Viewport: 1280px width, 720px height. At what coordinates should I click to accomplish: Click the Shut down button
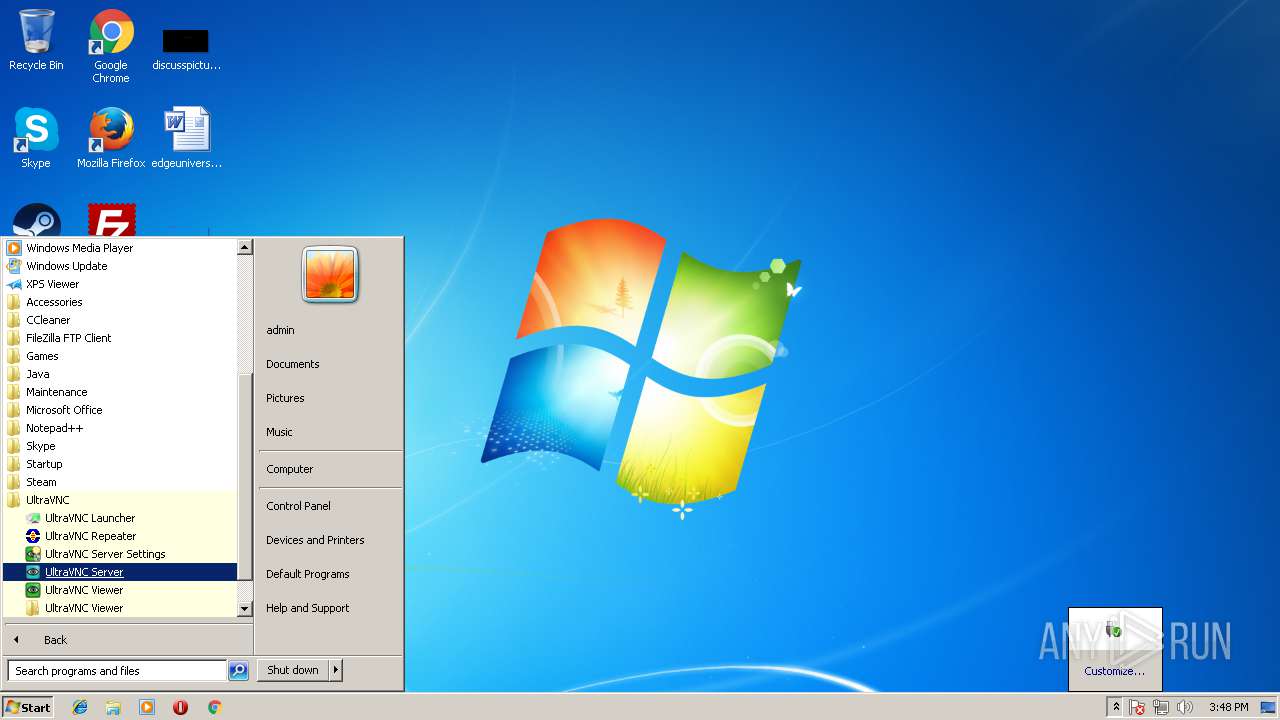[293, 670]
